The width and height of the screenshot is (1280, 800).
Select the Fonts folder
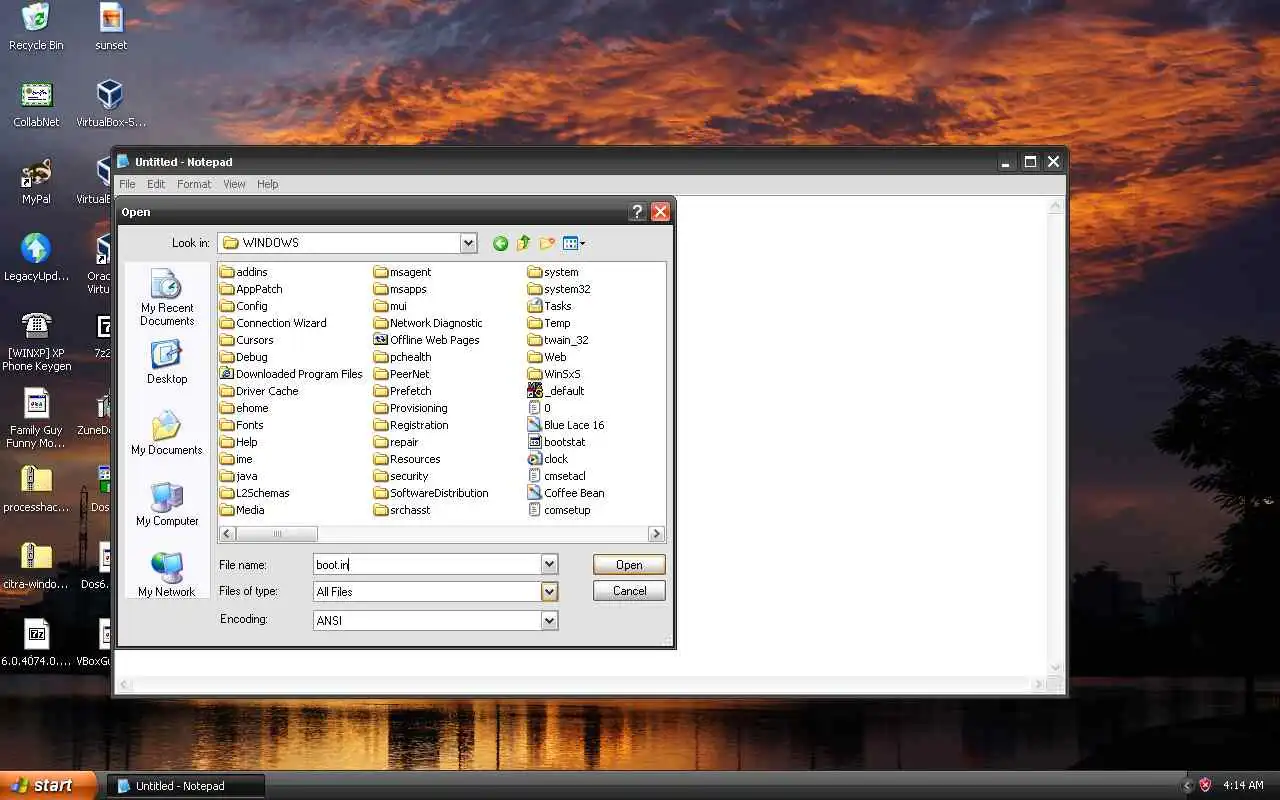point(242,425)
